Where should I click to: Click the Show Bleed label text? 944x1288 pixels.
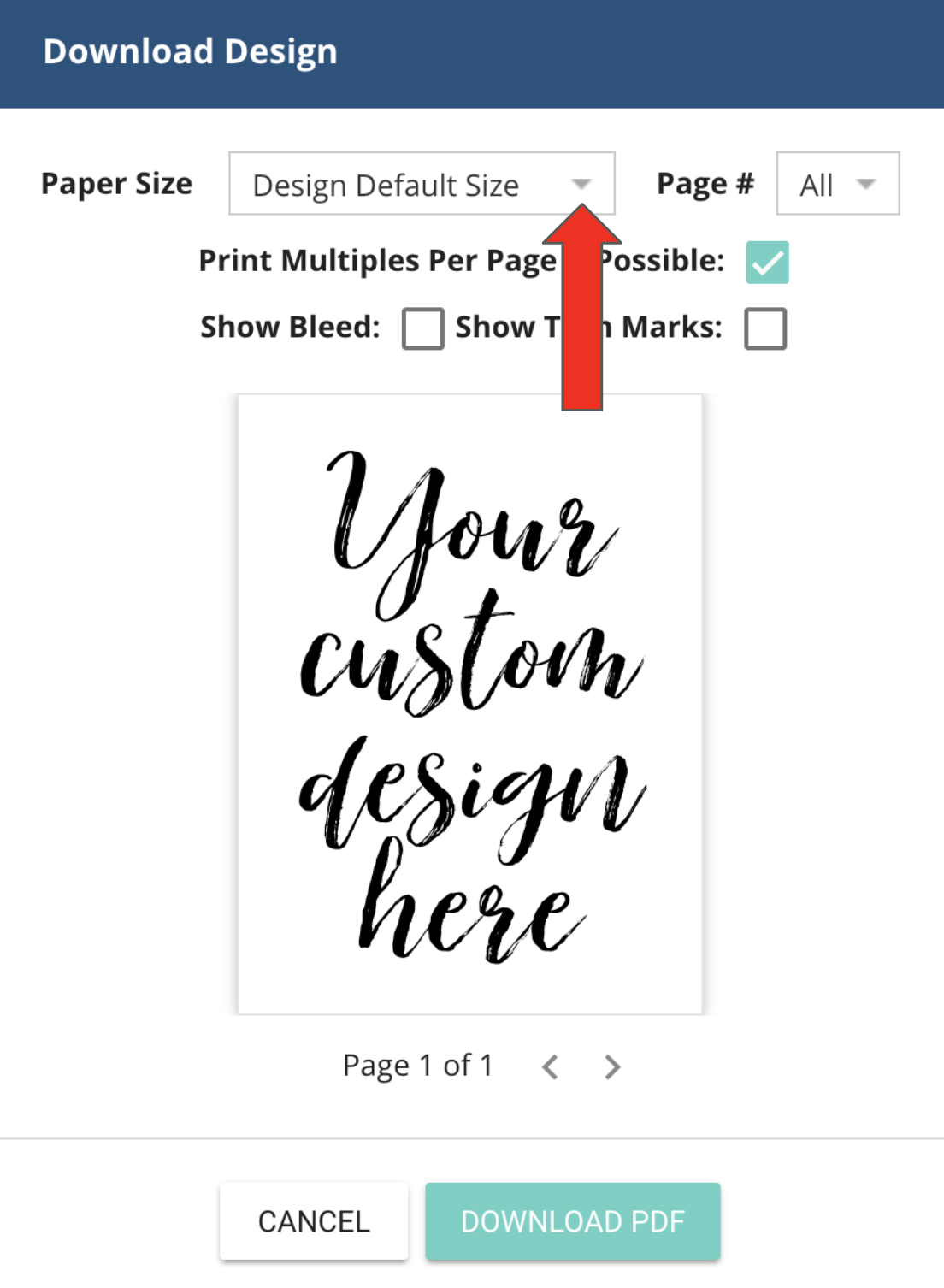tap(290, 328)
